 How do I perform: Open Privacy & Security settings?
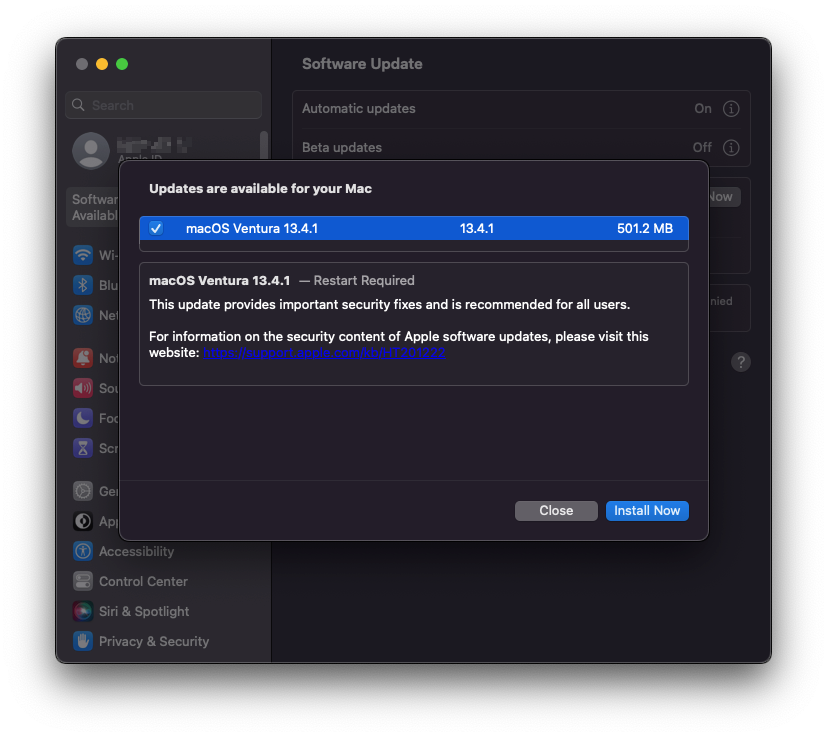141,642
